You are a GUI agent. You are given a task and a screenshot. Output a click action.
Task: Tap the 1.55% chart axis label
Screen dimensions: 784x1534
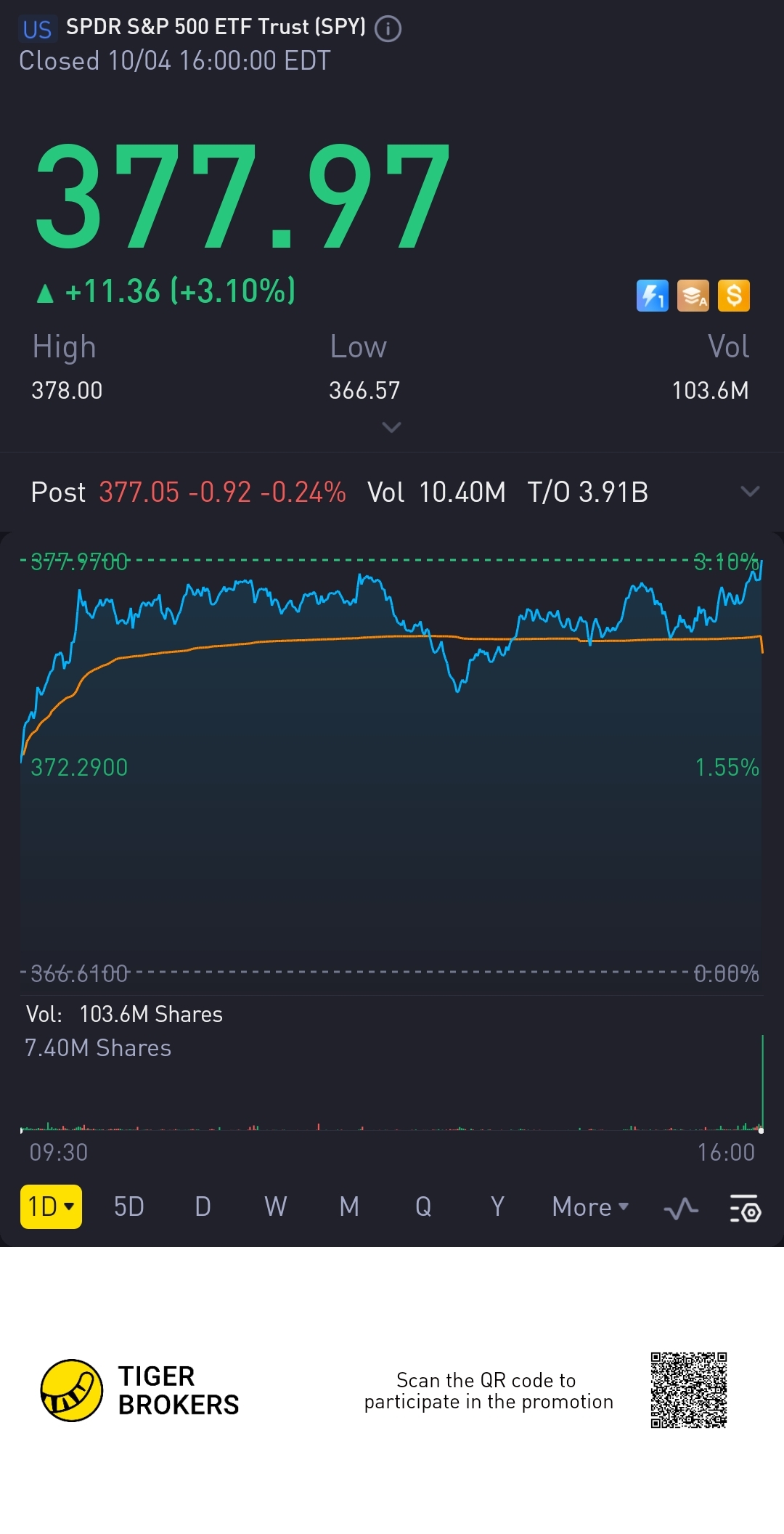(x=727, y=768)
